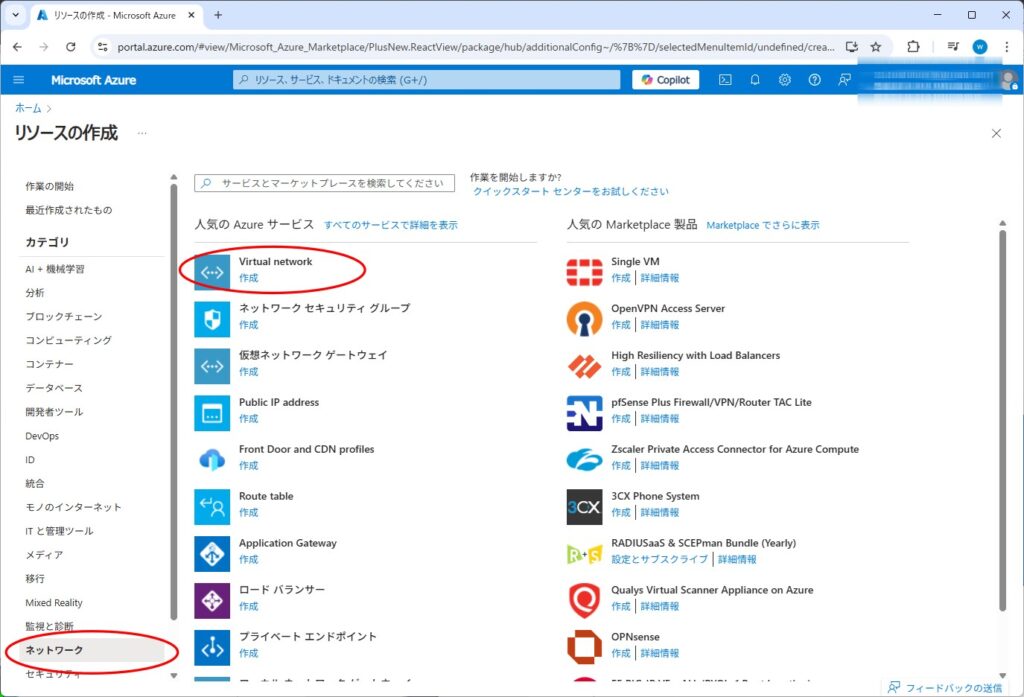Screen dimensions: 1024x697
Task: Click the High Resiliency with Load Balancers logo
Action: tap(584, 366)
